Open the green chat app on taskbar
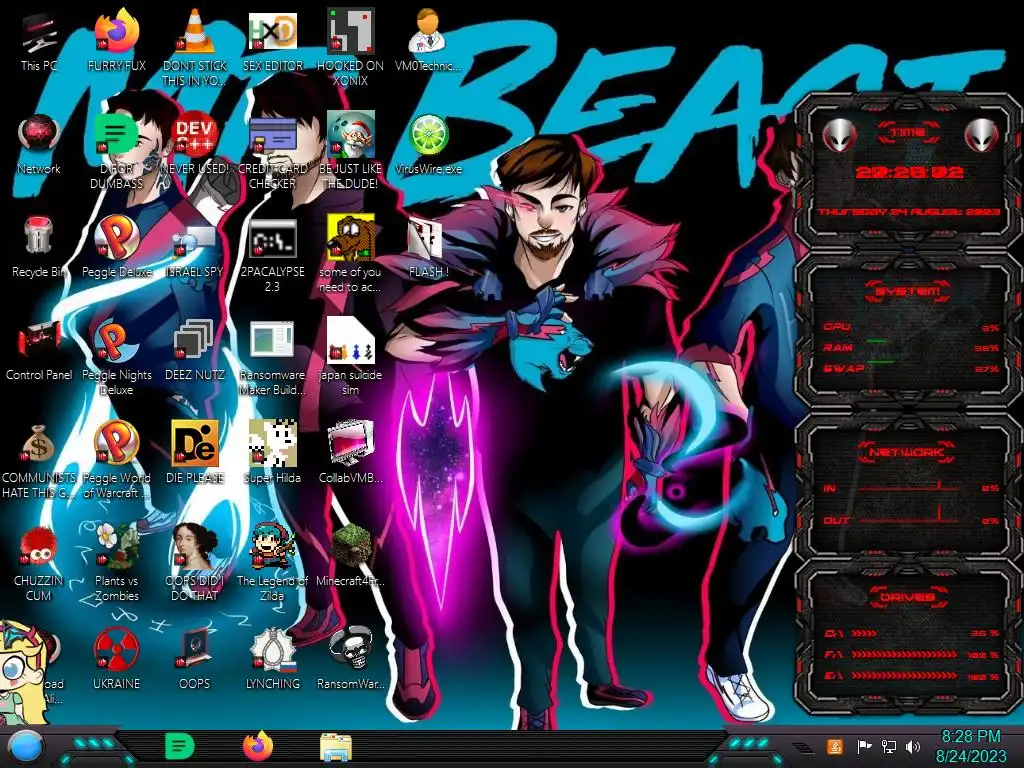1024x768 pixels. pos(180,746)
